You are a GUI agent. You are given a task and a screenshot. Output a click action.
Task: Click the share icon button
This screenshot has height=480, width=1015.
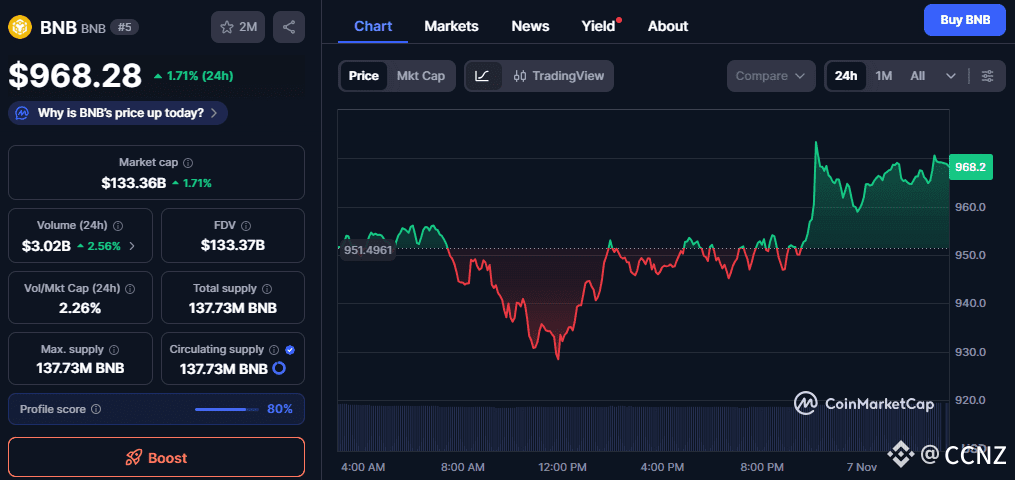289,27
